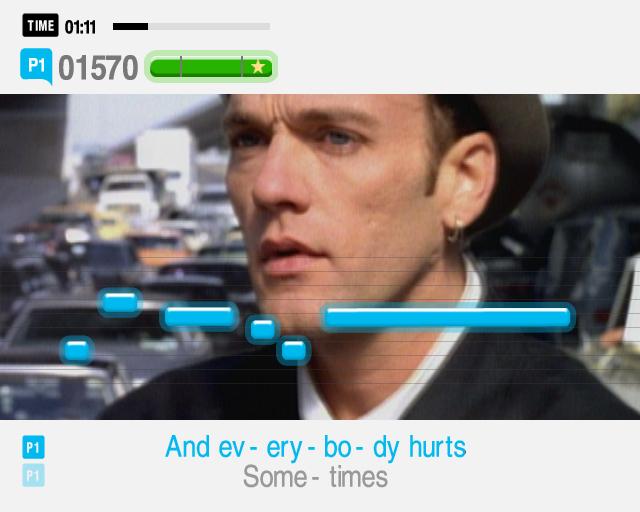Click the song time progress bar
The height and width of the screenshot is (512, 640).
click(x=191, y=27)
